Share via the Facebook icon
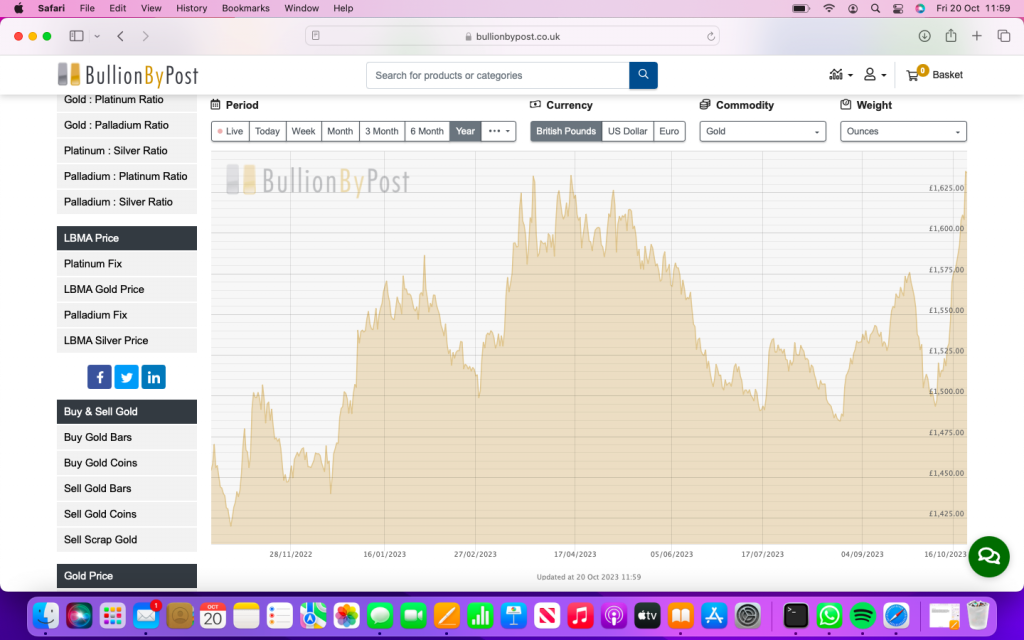Screen dimensions: 1024x640 [99, 377]
